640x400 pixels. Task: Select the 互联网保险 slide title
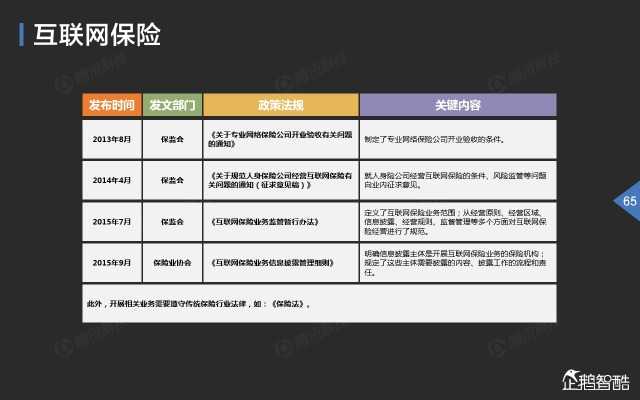tap(97, 35)
